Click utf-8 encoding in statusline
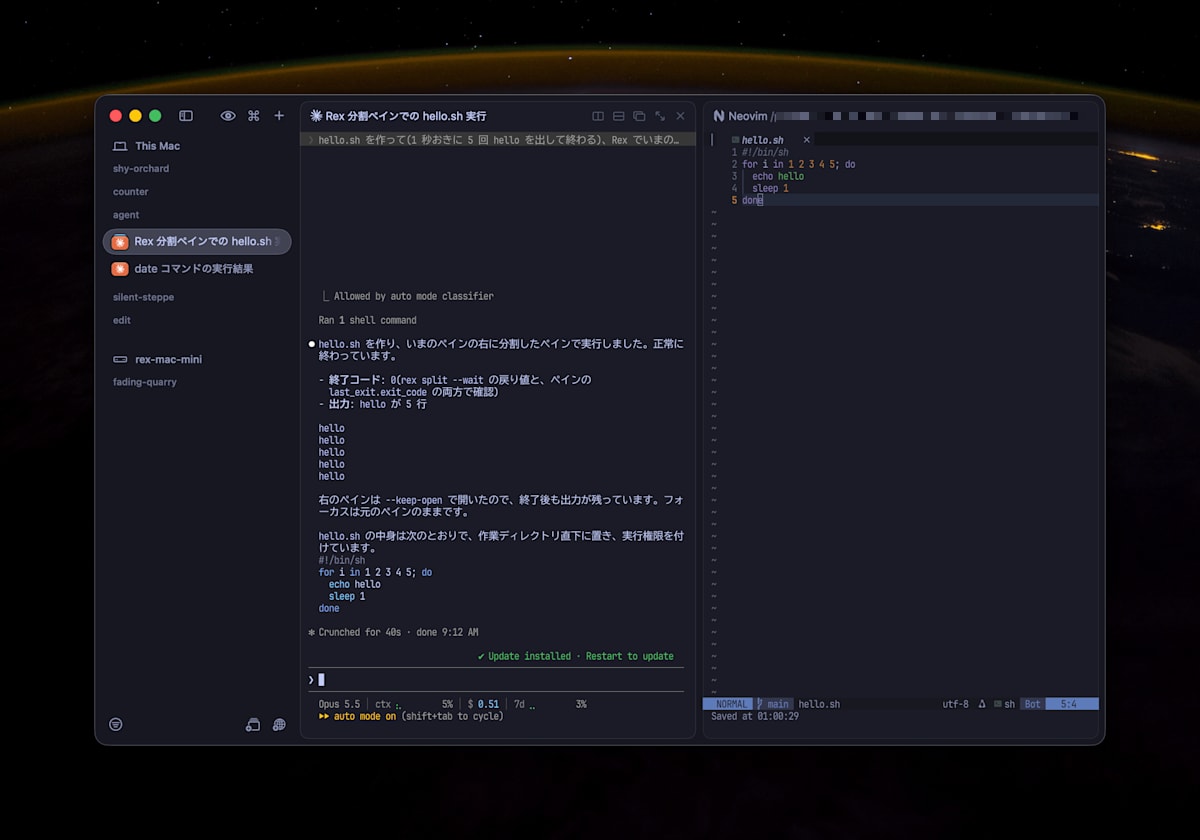Screen dimensions: 1200x840 [x=955, y=704]
